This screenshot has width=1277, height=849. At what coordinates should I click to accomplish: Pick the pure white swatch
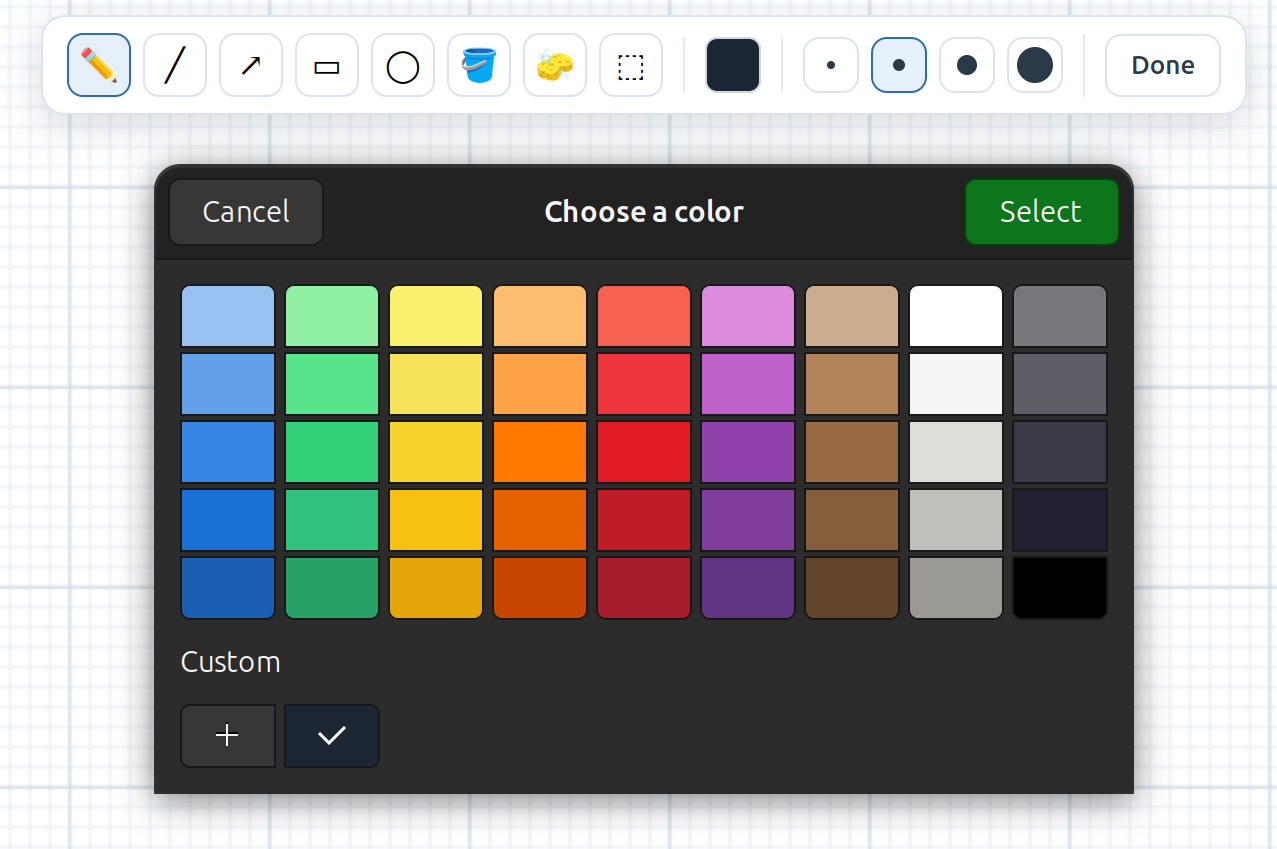[x=956, y=316]
